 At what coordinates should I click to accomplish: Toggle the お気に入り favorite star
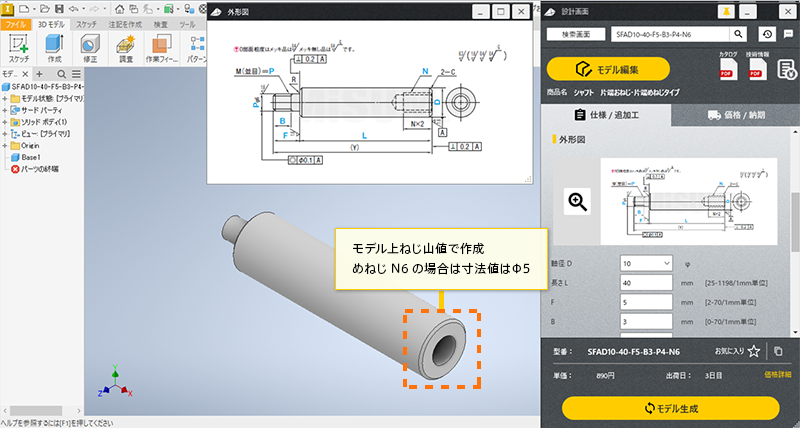754,351
